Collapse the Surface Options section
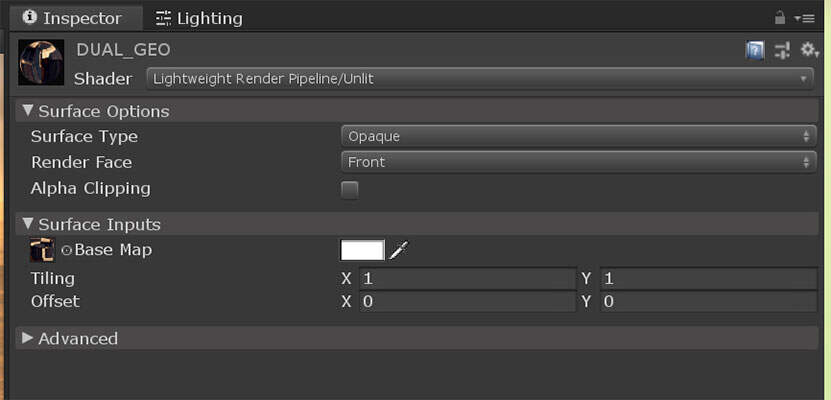Viewport: 831px width, 400px height. [28, 111]
